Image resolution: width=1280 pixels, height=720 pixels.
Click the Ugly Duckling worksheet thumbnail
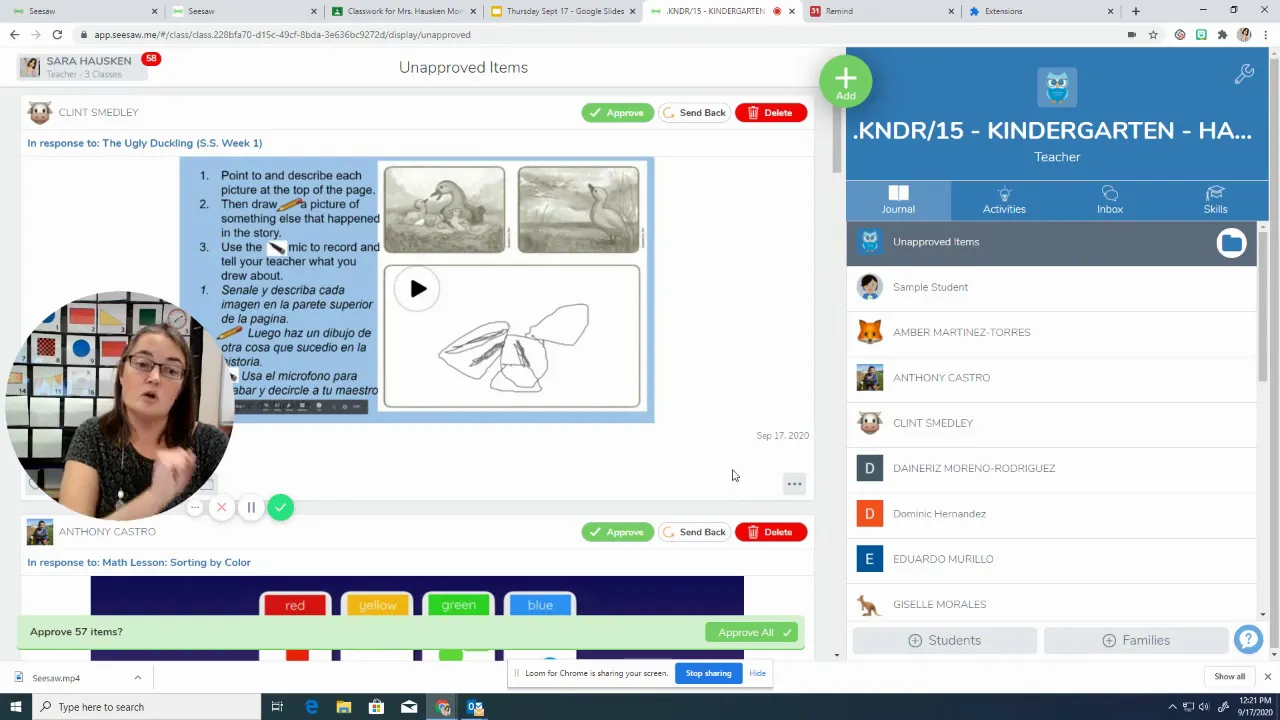pyautogui.click(x=417, y=290)
